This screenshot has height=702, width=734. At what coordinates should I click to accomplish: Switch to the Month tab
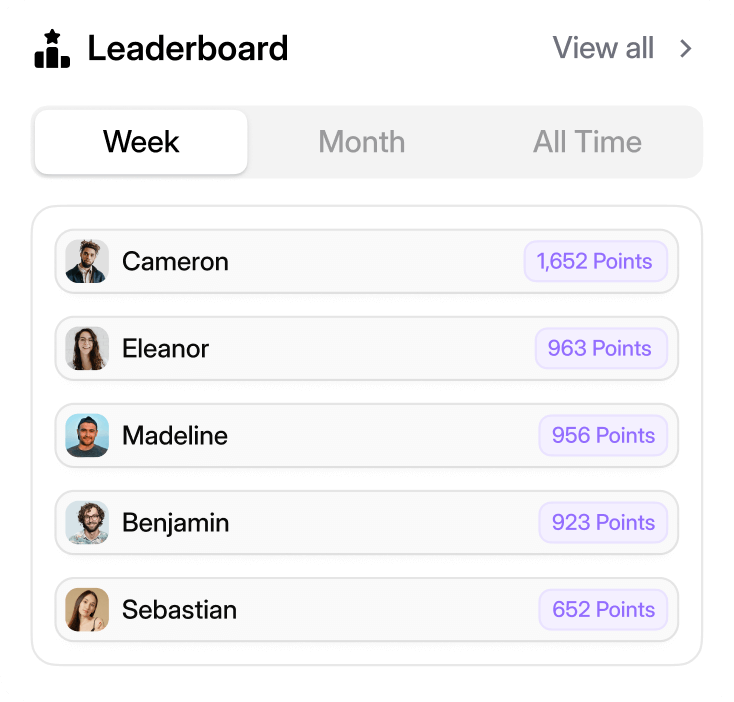[x=362, y=142]
